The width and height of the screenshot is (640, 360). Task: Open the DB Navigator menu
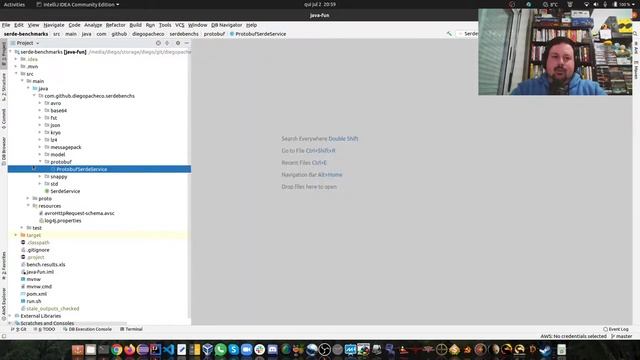pyautogui.click(x=227, y=25)
